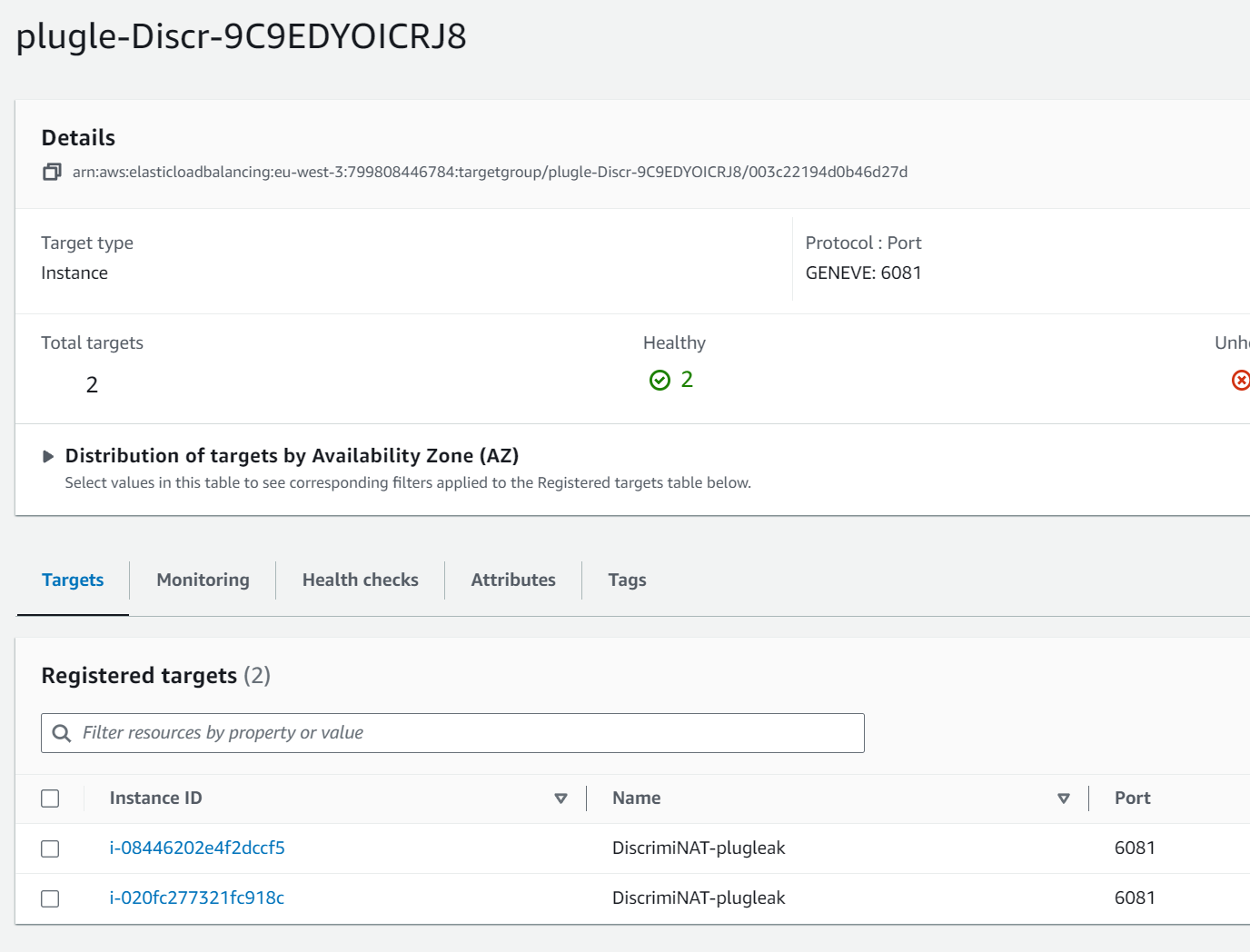Click the green healthy status check icon
Viewport: 1250px width, 952px height.
pos(660,380)
